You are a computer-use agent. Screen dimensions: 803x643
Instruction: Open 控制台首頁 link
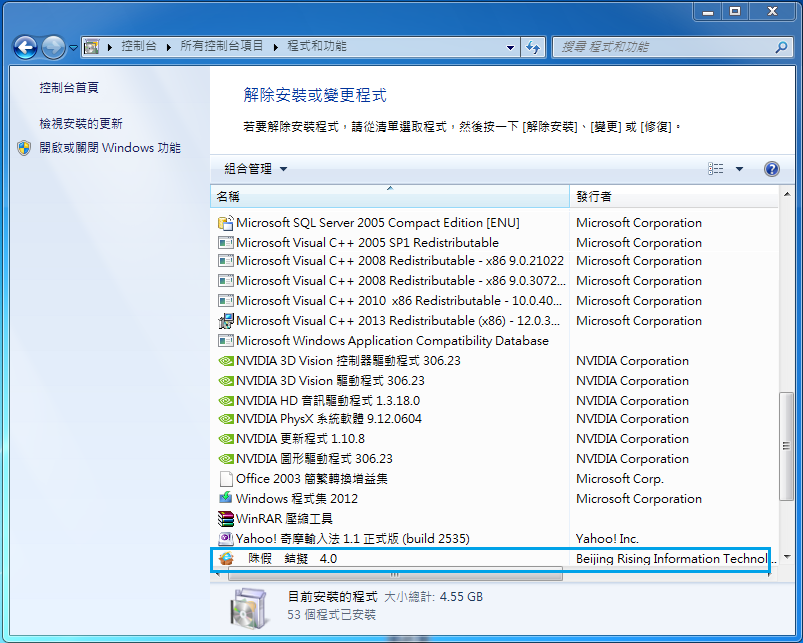pos(69,88)
